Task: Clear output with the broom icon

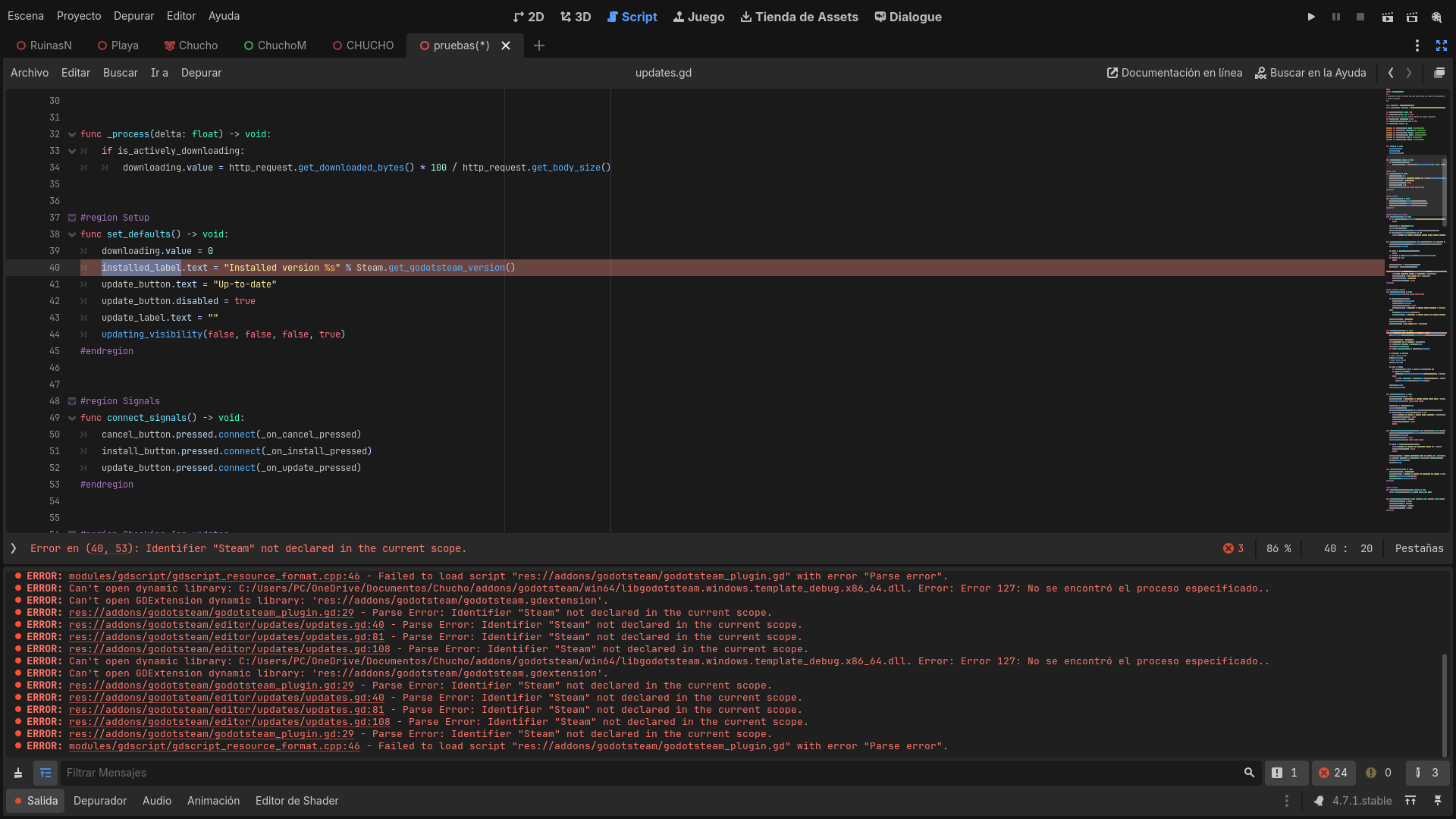Action: [x=18, y=773]
